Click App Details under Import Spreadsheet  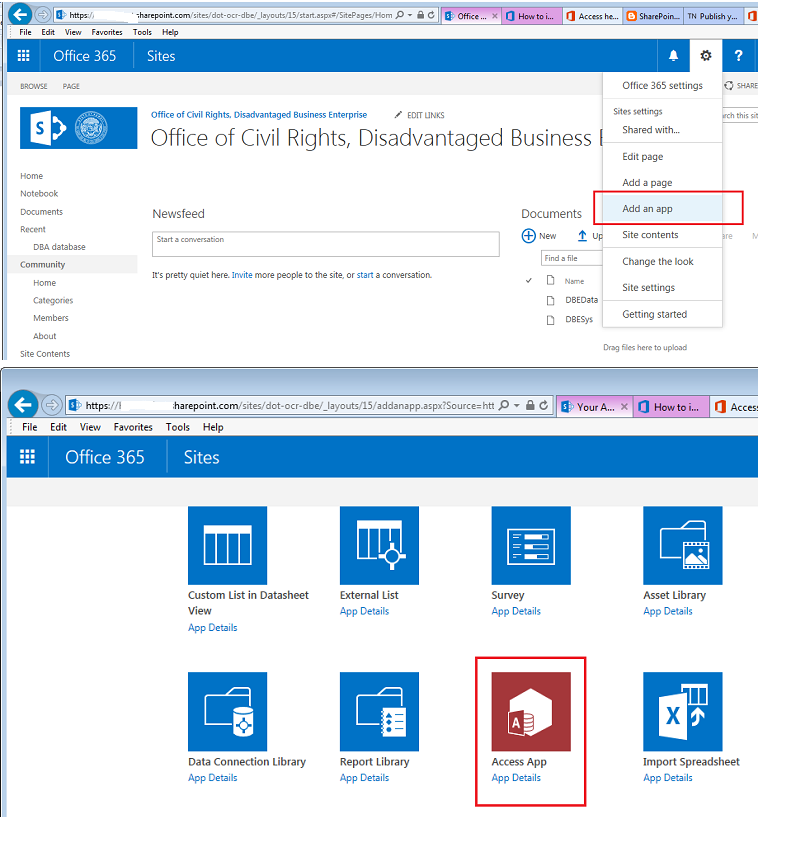click(668, 778)
